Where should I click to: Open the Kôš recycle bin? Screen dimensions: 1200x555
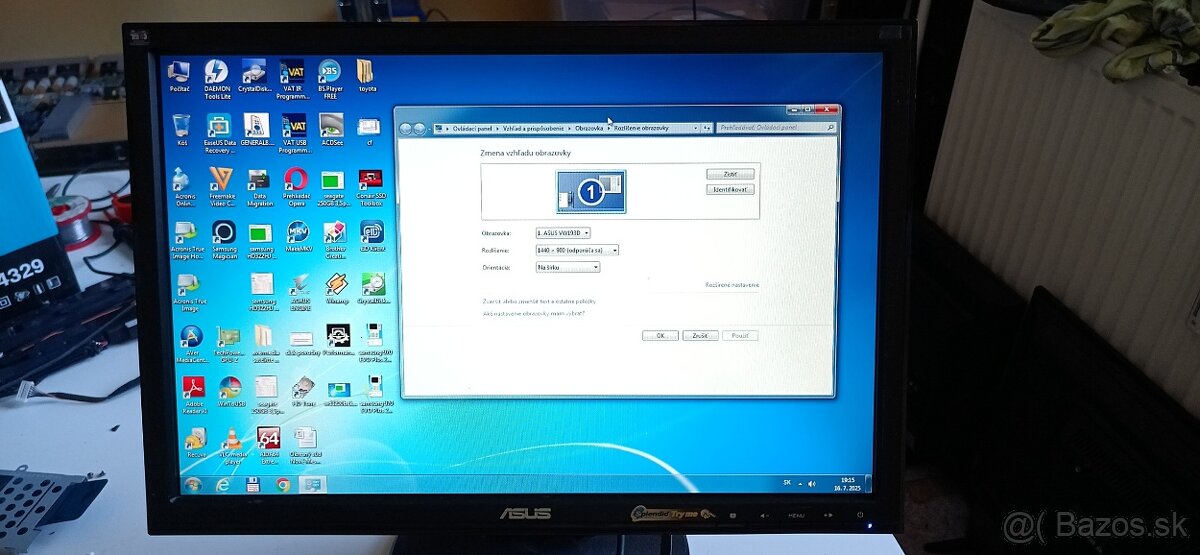click(x=181, y=130)
